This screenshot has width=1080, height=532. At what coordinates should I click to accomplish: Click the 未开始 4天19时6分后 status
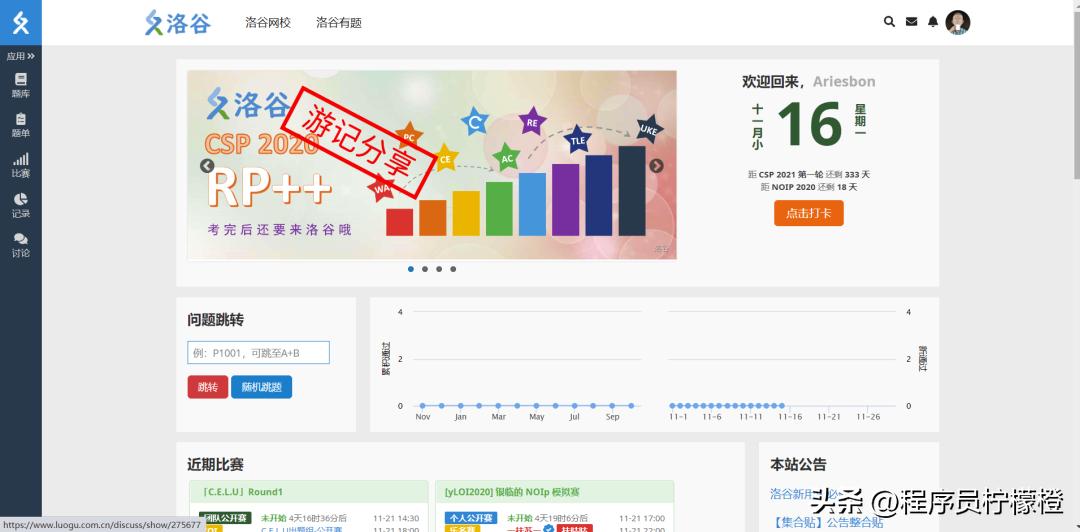tap(547, 518)
